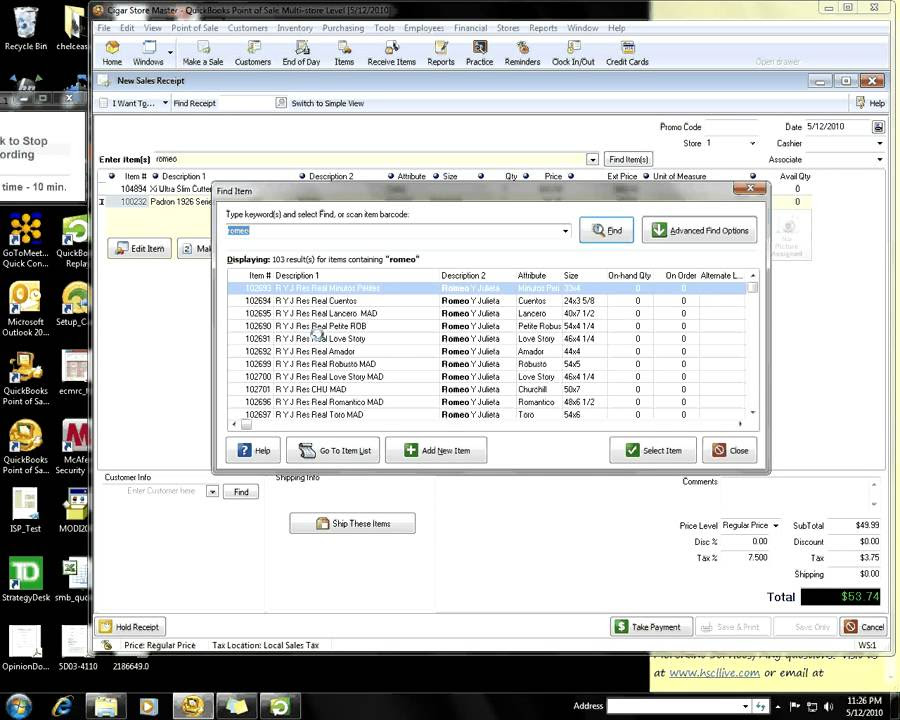The image size is (900, 720).
Task: Open GoToMeeting Quick Connect desktop shortcut
Action: [25, 241]
